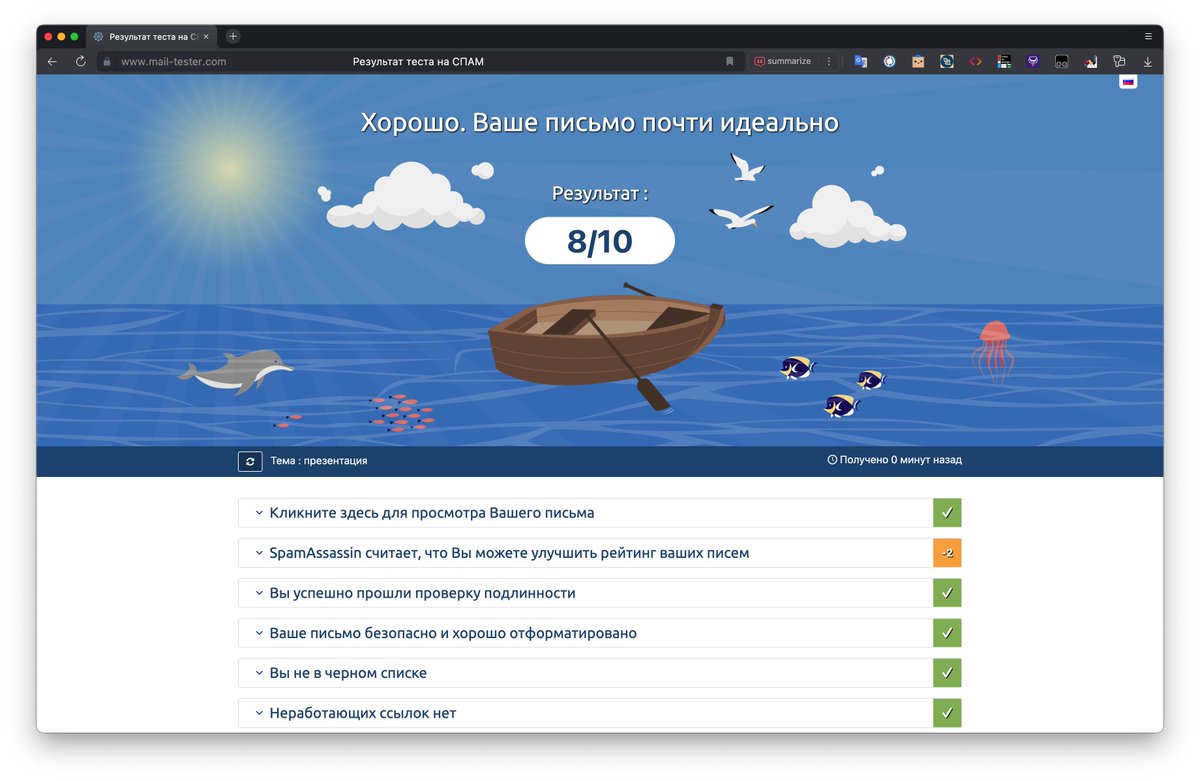
Task: Click the lock icon beside the URL
Action: coord(107,61)
